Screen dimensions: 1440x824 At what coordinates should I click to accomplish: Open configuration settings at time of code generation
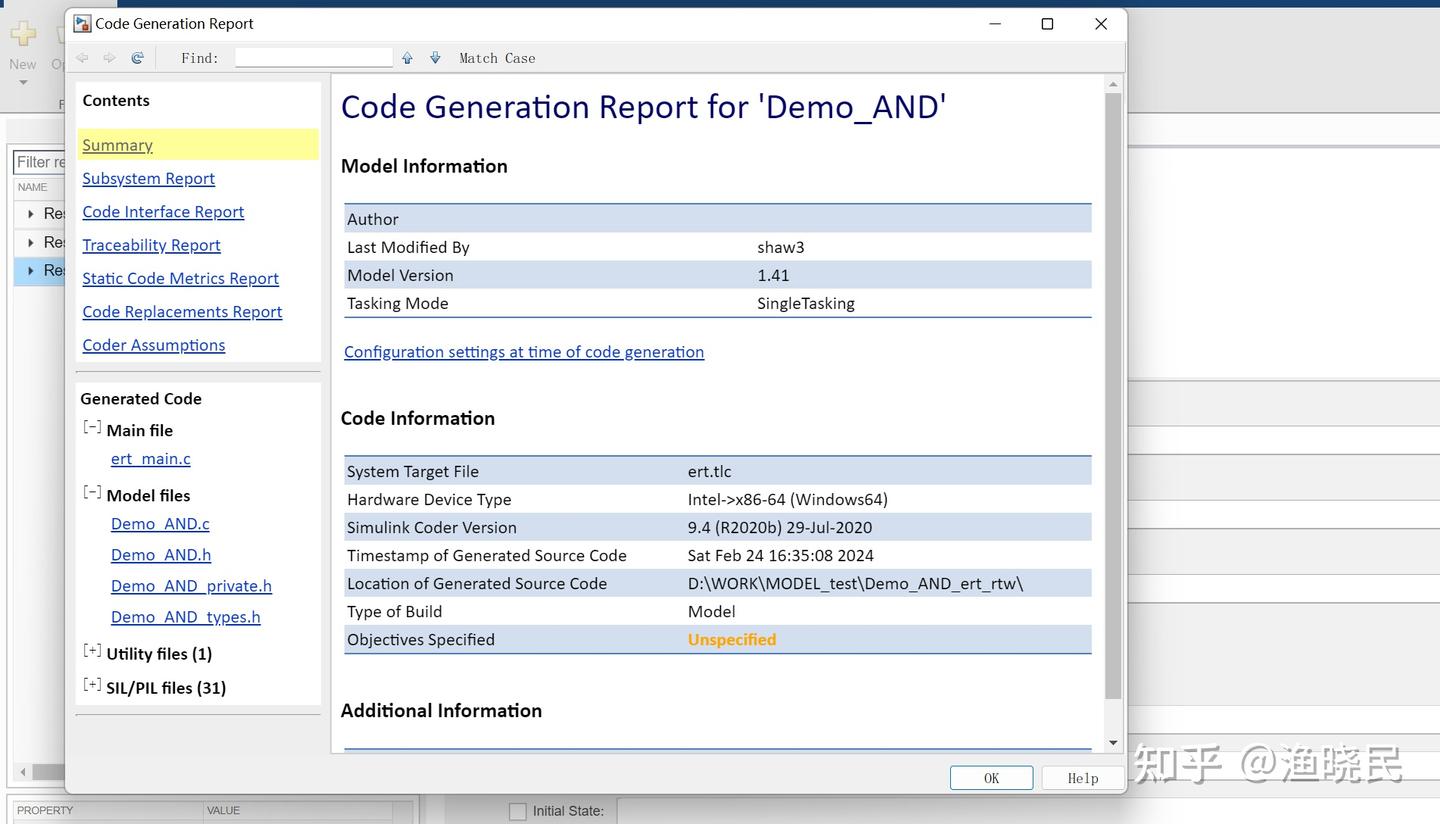pos(524,352)
